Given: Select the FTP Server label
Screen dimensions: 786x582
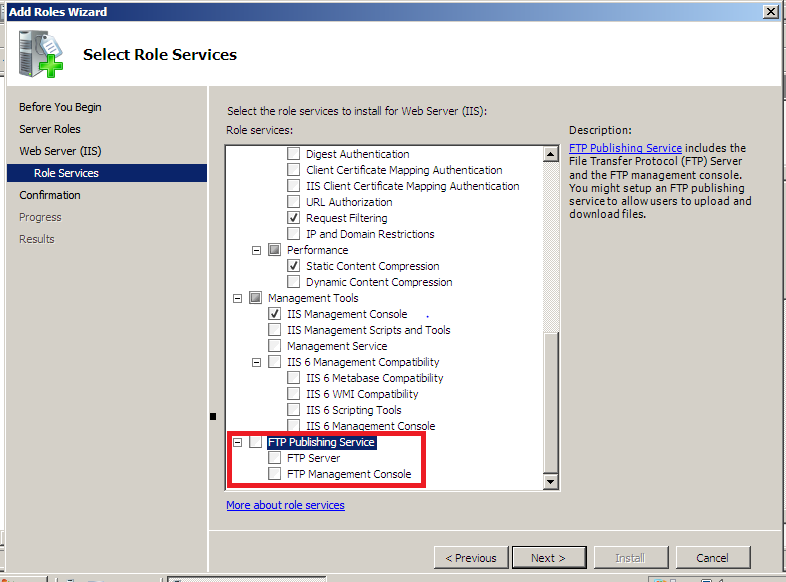Looking at the screenshot, I should [313, 458].
